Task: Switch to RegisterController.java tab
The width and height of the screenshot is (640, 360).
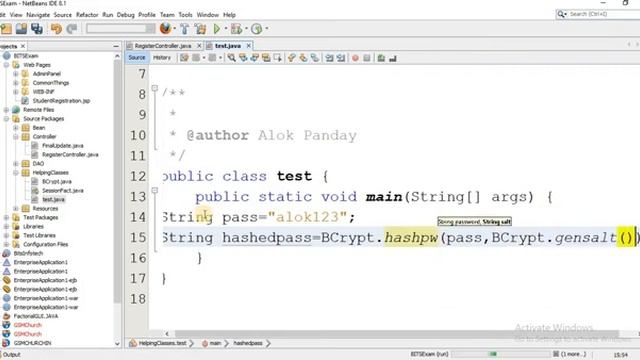Action: [163, 46]
